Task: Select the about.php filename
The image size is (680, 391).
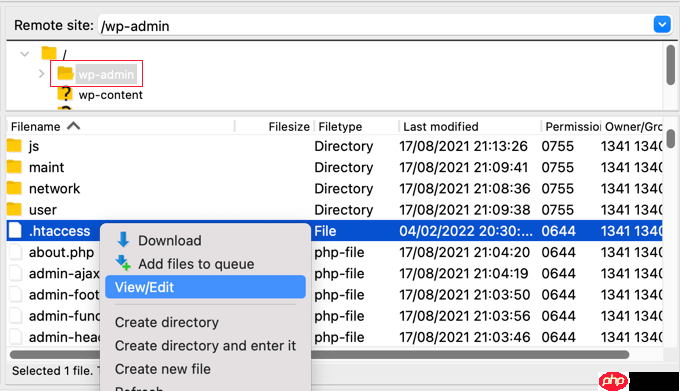Action: (61, 252)
